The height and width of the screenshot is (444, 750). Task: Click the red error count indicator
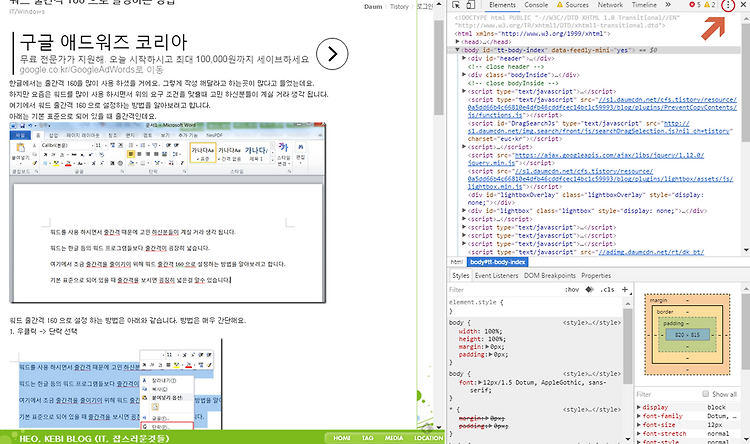695,5
